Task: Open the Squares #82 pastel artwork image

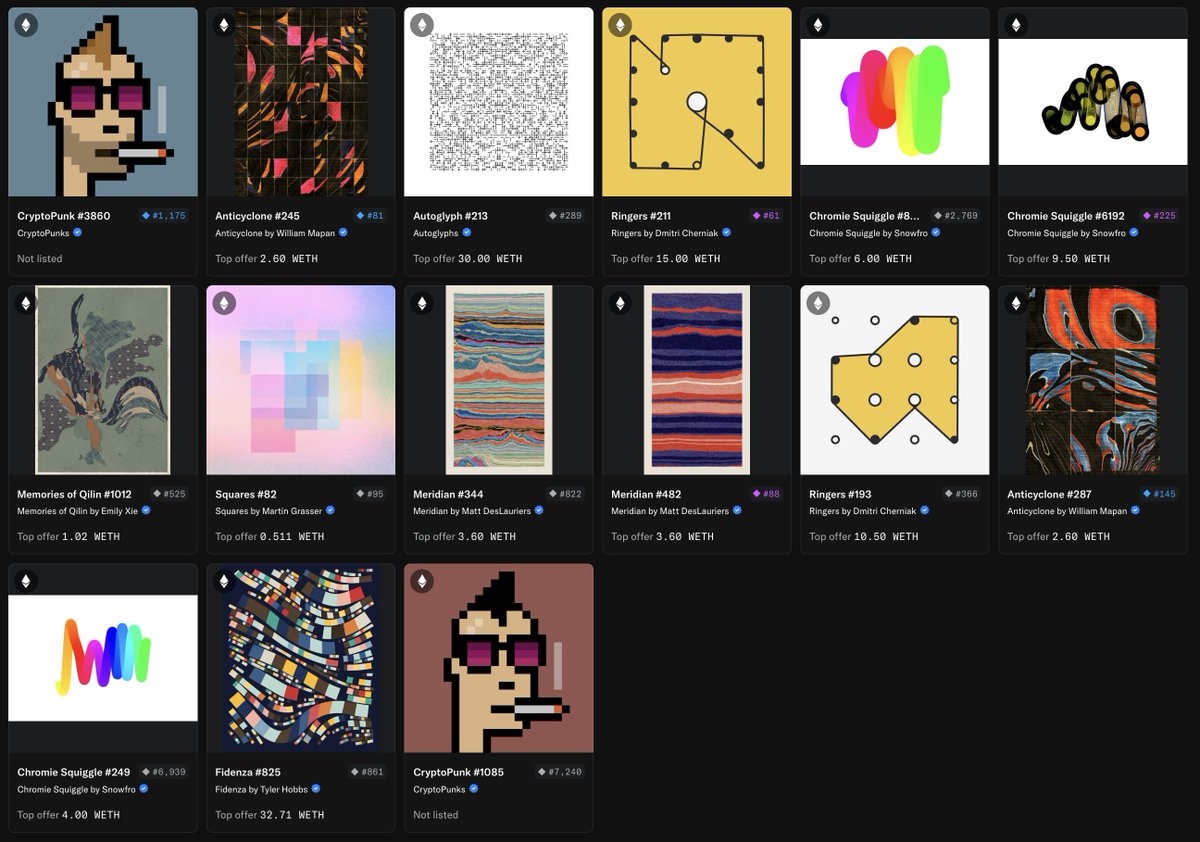Action: point(301,380)
